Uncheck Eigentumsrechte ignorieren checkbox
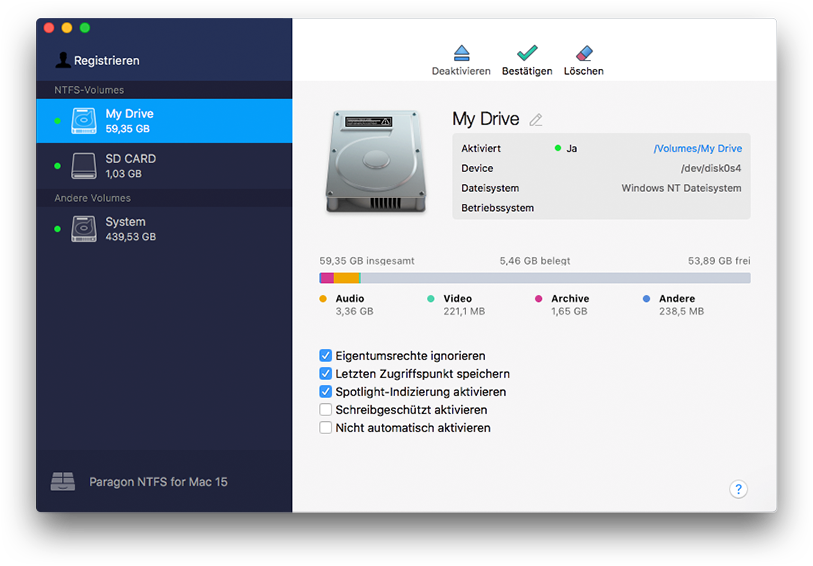This screenshot has height=566, width=813. tap(325, 356)
